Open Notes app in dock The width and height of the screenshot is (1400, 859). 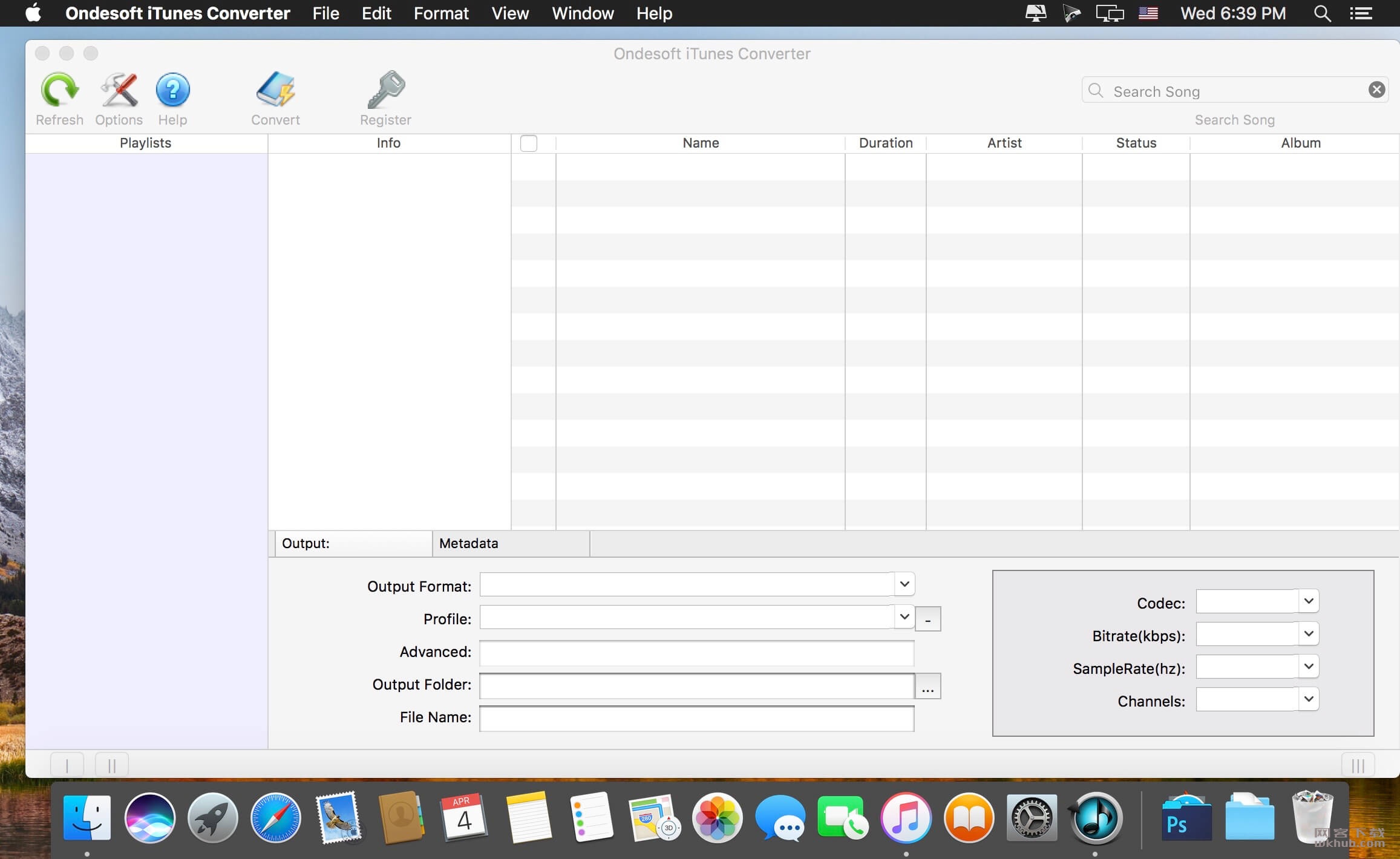coord(528,818)
